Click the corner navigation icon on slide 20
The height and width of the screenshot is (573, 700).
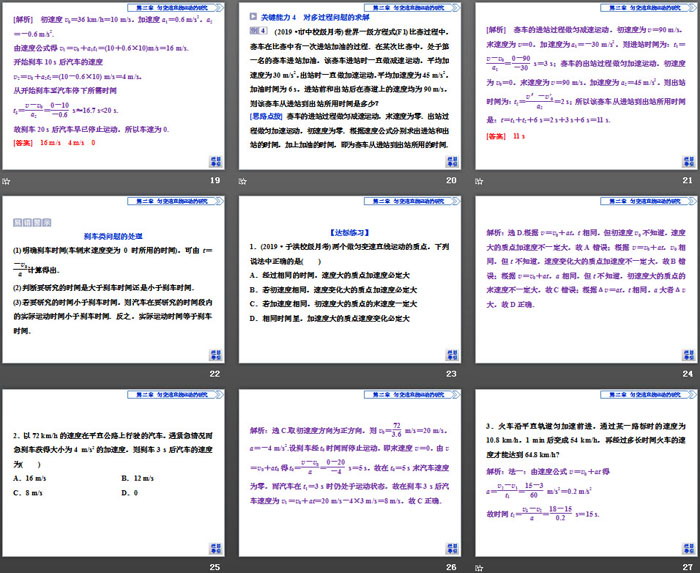click(452, 162)
